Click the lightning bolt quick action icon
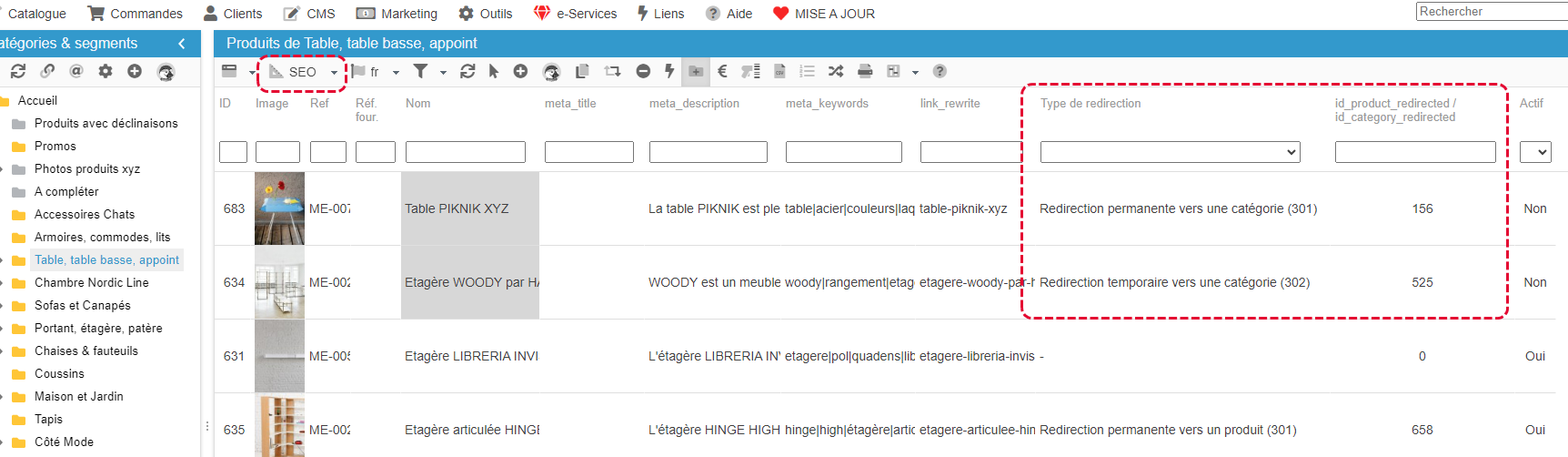Image resolution: width=1568 pixels, height=457 pixels. click(669, 71)
